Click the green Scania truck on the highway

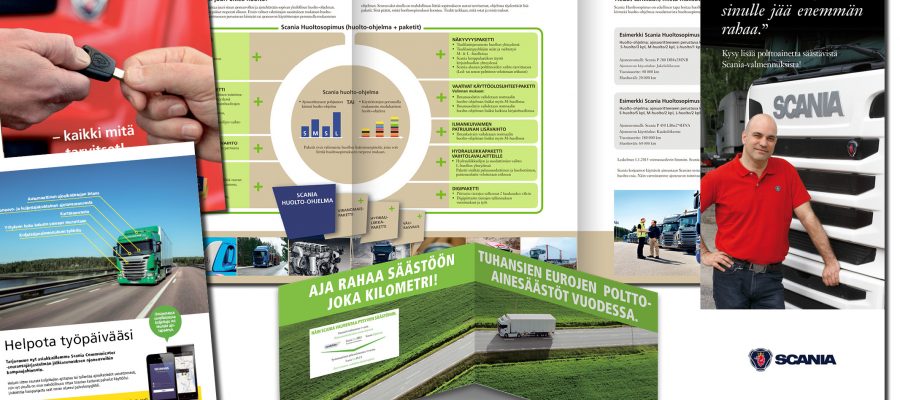(145, 255)
